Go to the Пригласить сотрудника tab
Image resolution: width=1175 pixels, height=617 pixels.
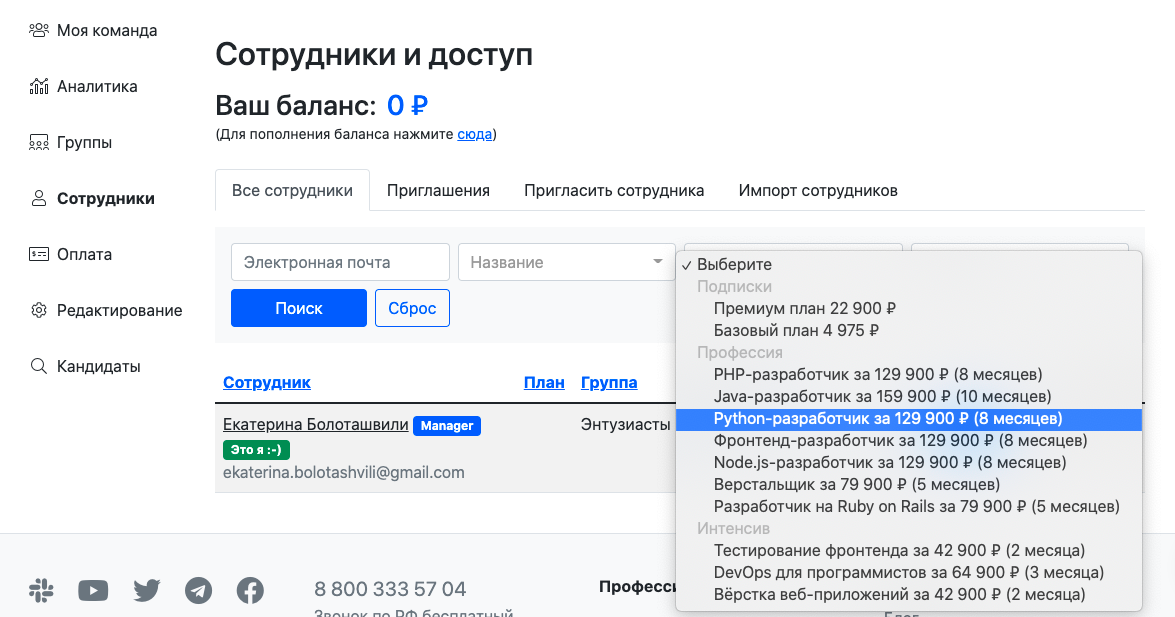[614, 190]
